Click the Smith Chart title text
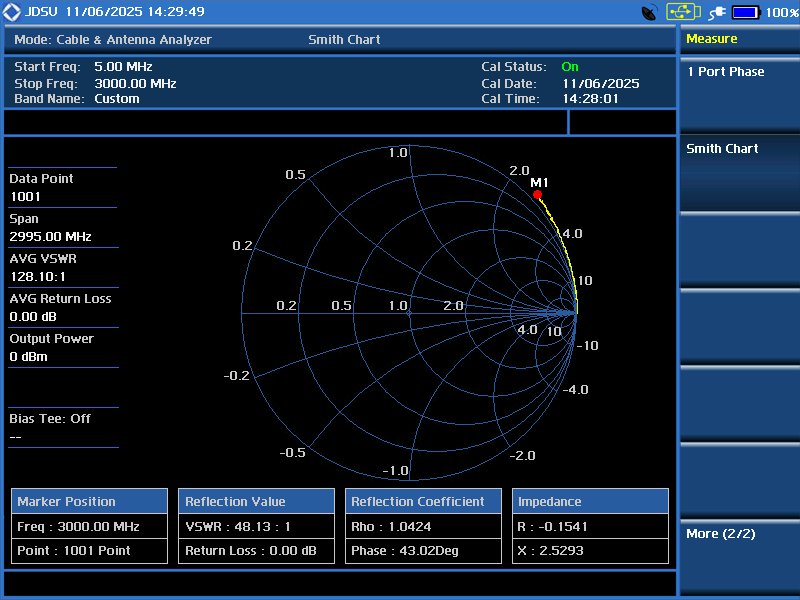Viewport: 800px width, 600px height. click(344, 40)
